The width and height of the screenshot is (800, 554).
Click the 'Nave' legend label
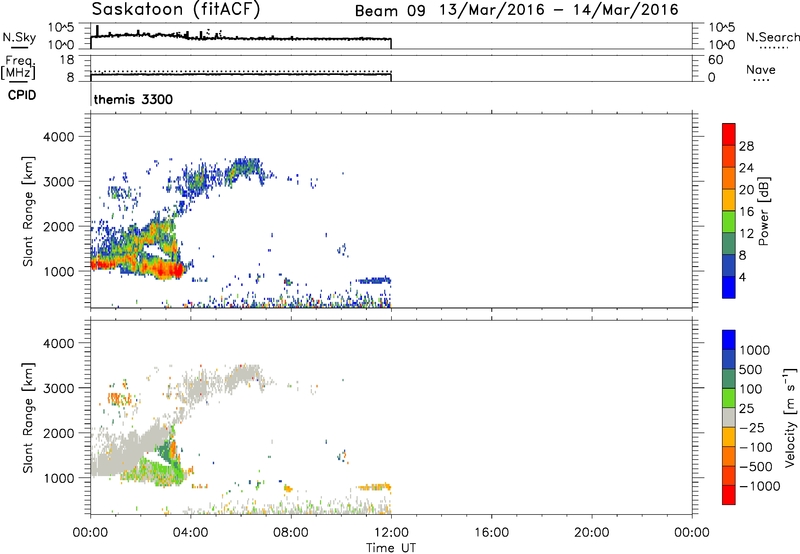(761, 69)
